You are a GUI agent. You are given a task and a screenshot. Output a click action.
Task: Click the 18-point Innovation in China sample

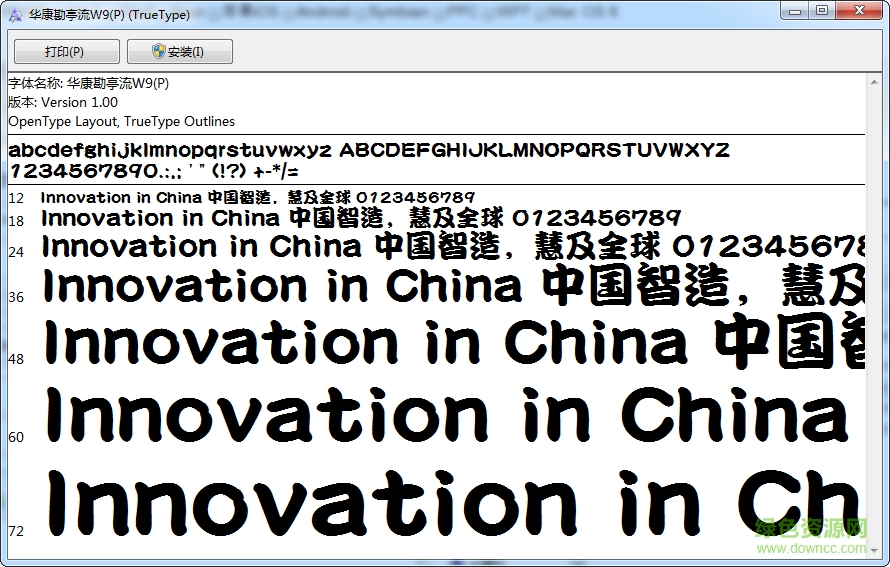tap(361, 218)
